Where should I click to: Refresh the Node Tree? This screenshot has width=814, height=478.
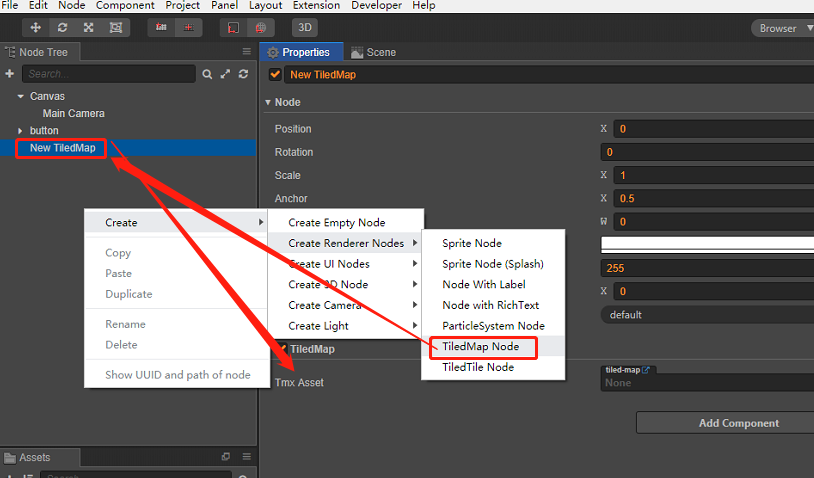pos(243,74)
